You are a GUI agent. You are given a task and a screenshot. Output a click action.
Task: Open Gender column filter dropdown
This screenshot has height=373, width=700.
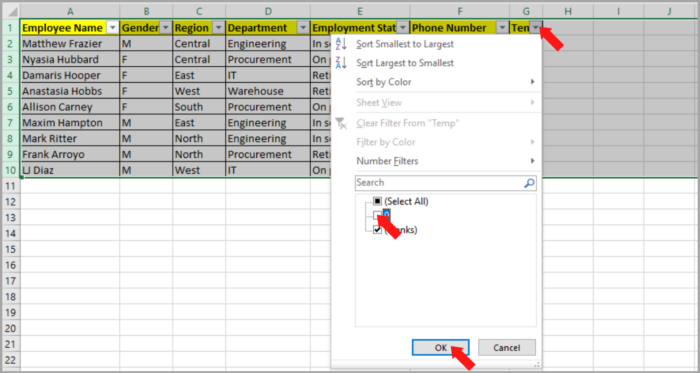[x=166, y=28]
